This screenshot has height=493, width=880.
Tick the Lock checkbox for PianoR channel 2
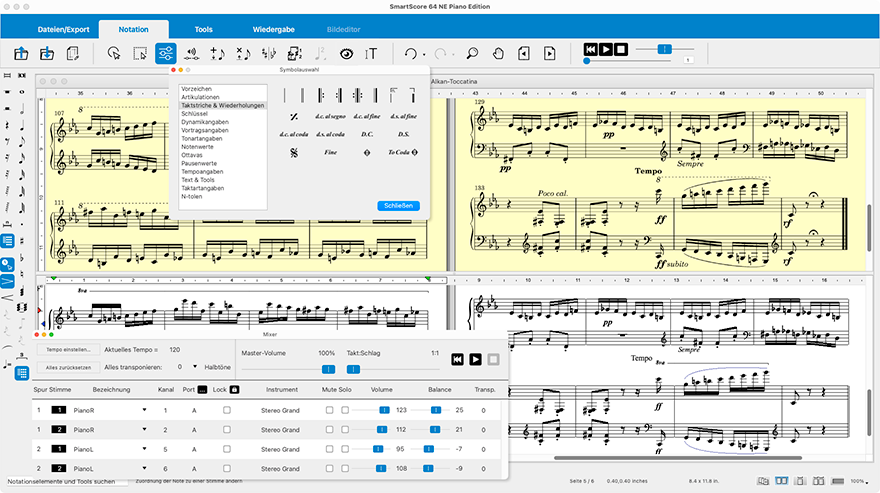point(227,430)
